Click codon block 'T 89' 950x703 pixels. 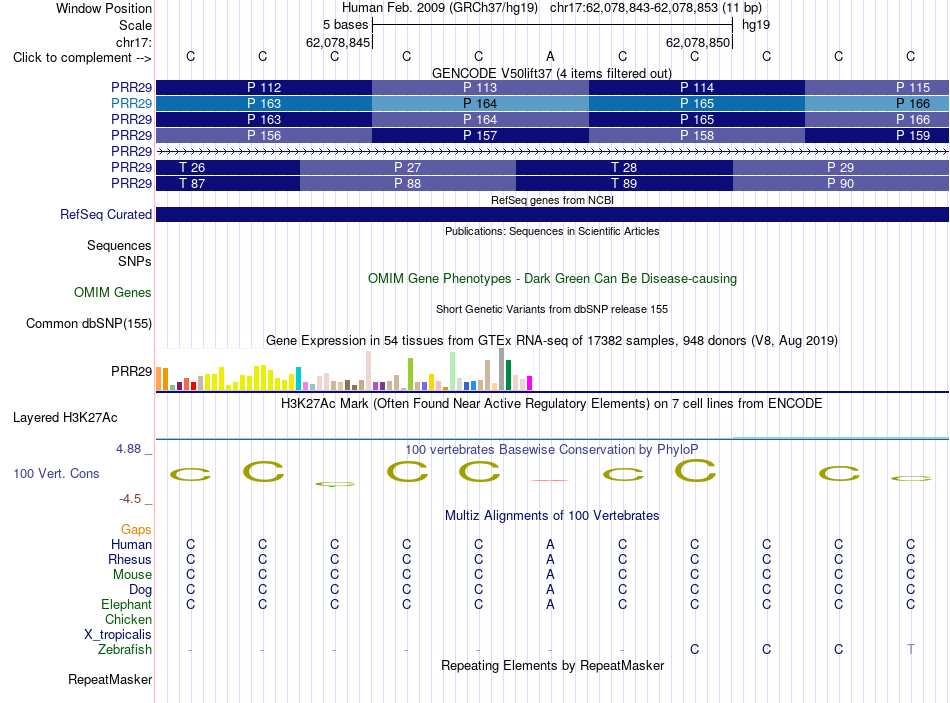(x=625, y=184)
